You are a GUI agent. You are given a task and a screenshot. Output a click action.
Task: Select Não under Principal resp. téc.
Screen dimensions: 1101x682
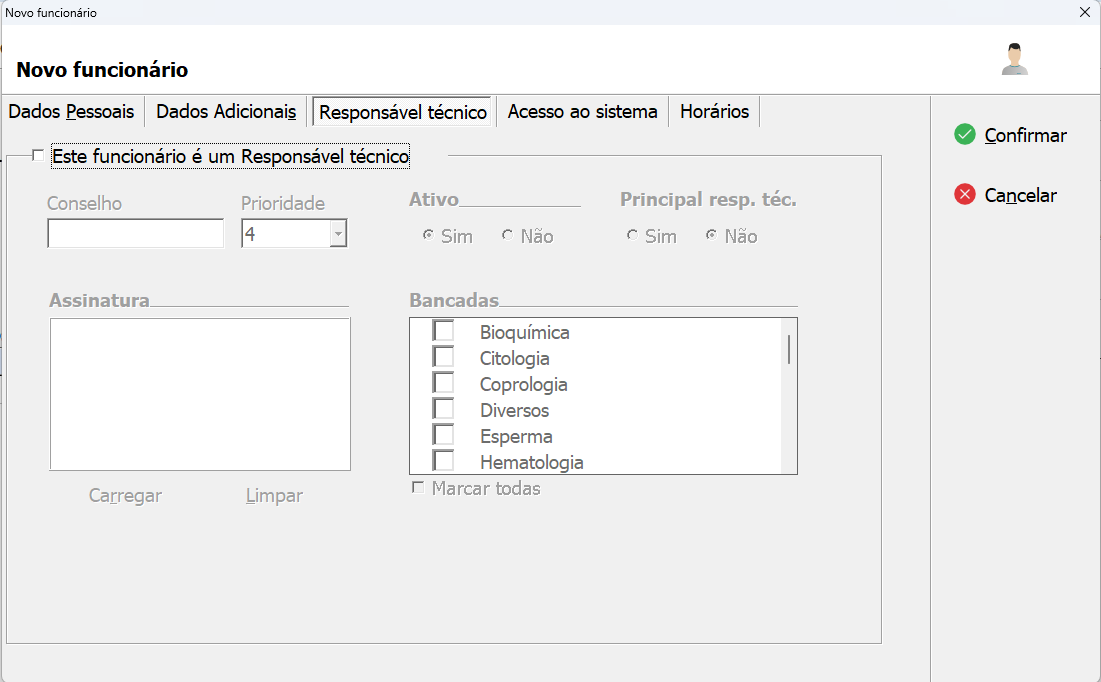[x=711, y=235]
